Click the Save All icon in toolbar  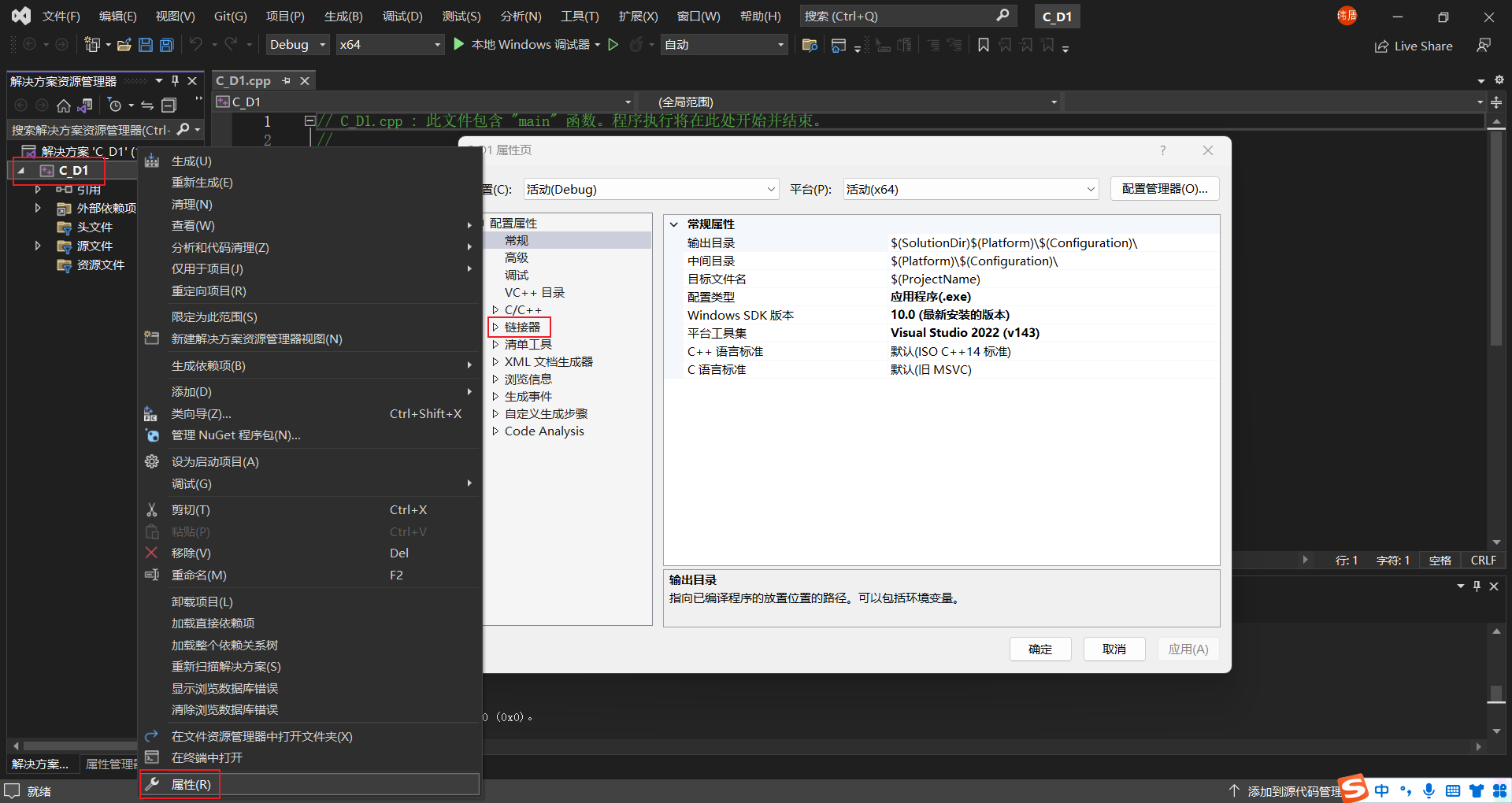coord(167,45)
